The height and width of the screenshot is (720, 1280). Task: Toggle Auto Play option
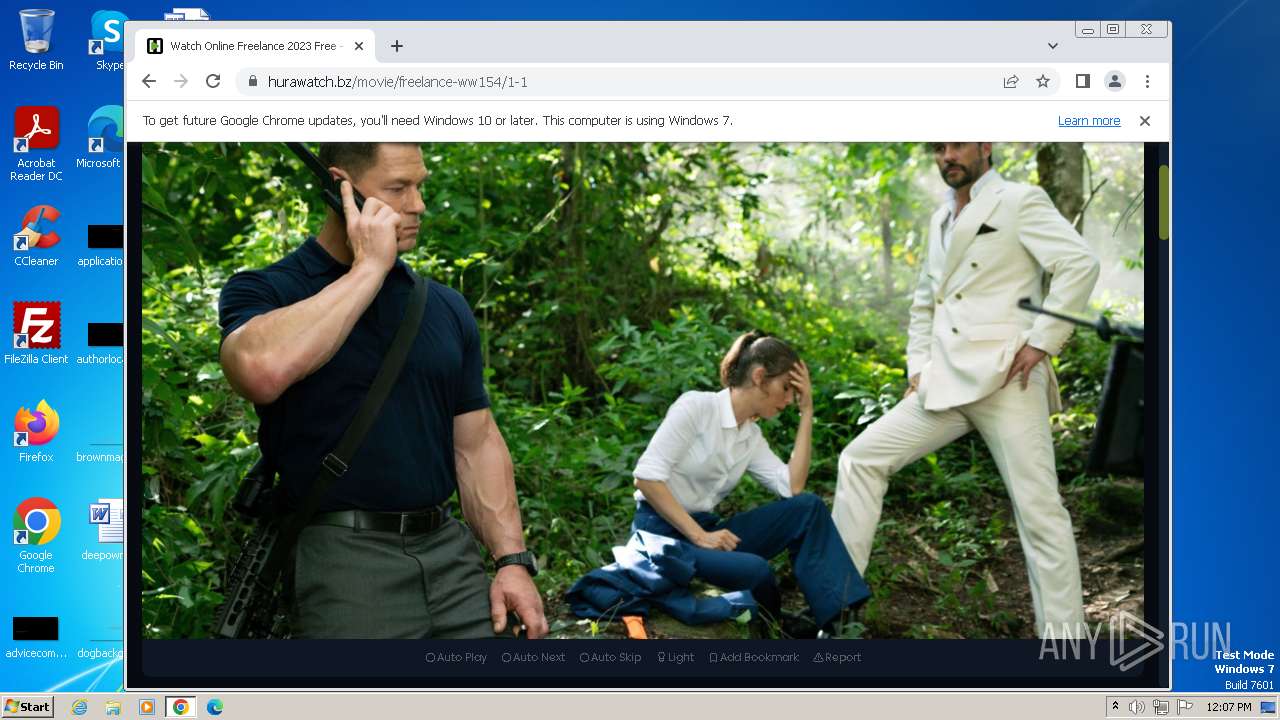pos(456,657)
